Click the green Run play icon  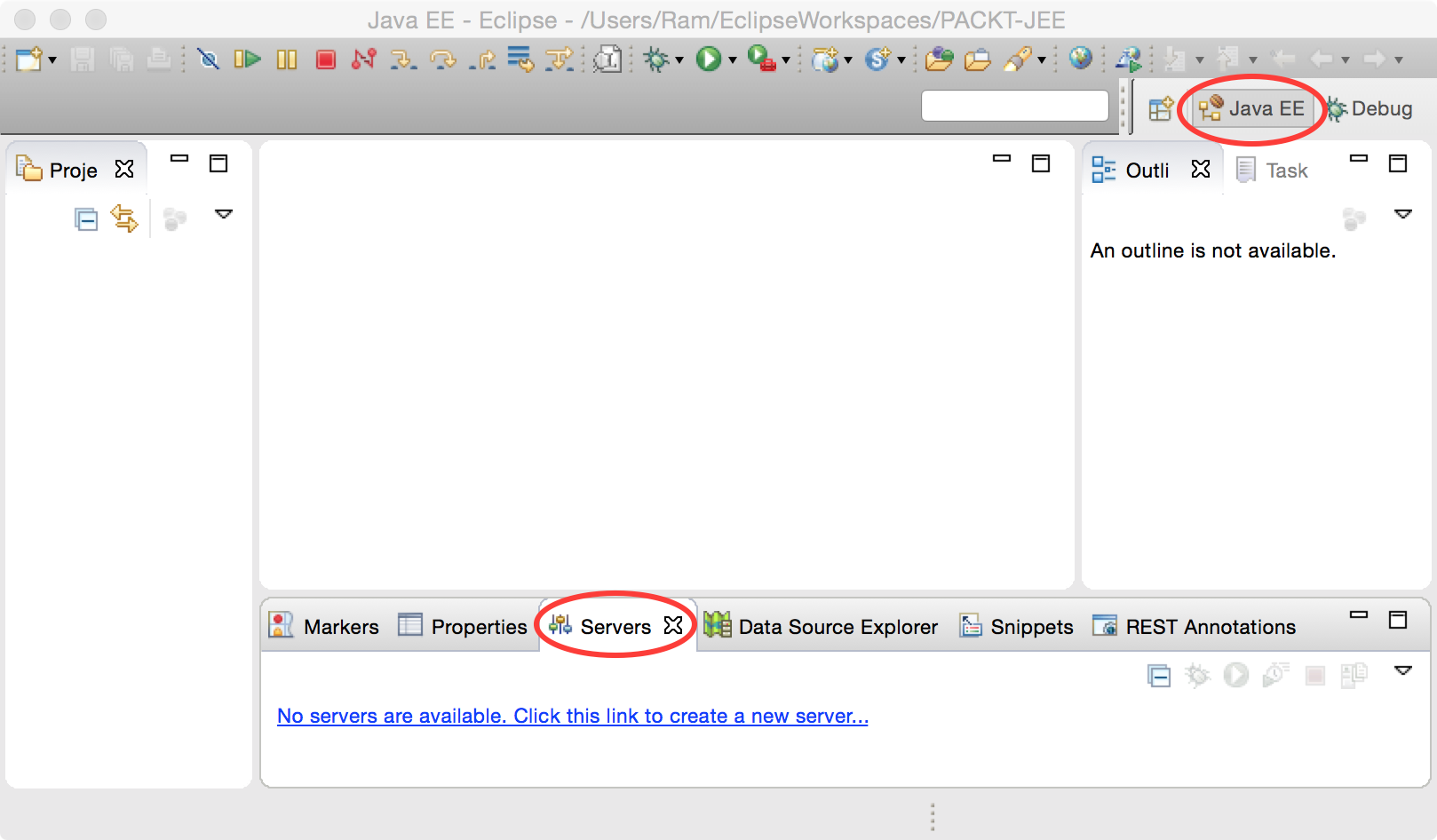coord(709,59)
